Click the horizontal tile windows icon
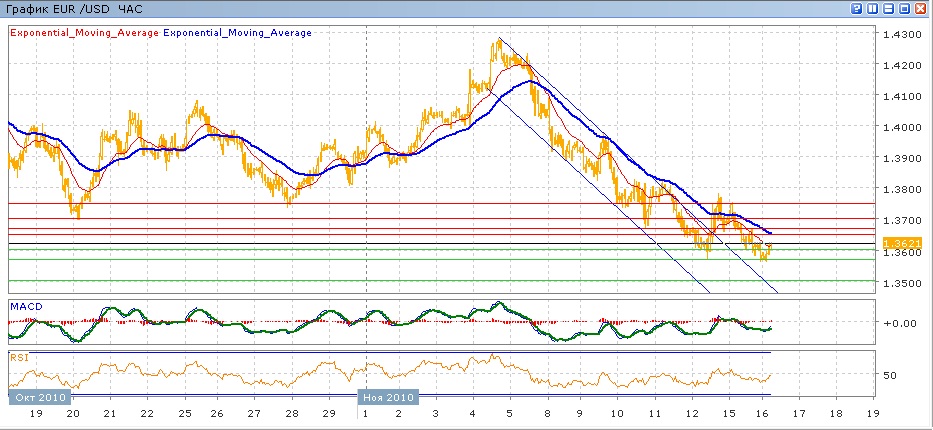The width and height of the screenshot is (933, 430). tap(889, 8)
